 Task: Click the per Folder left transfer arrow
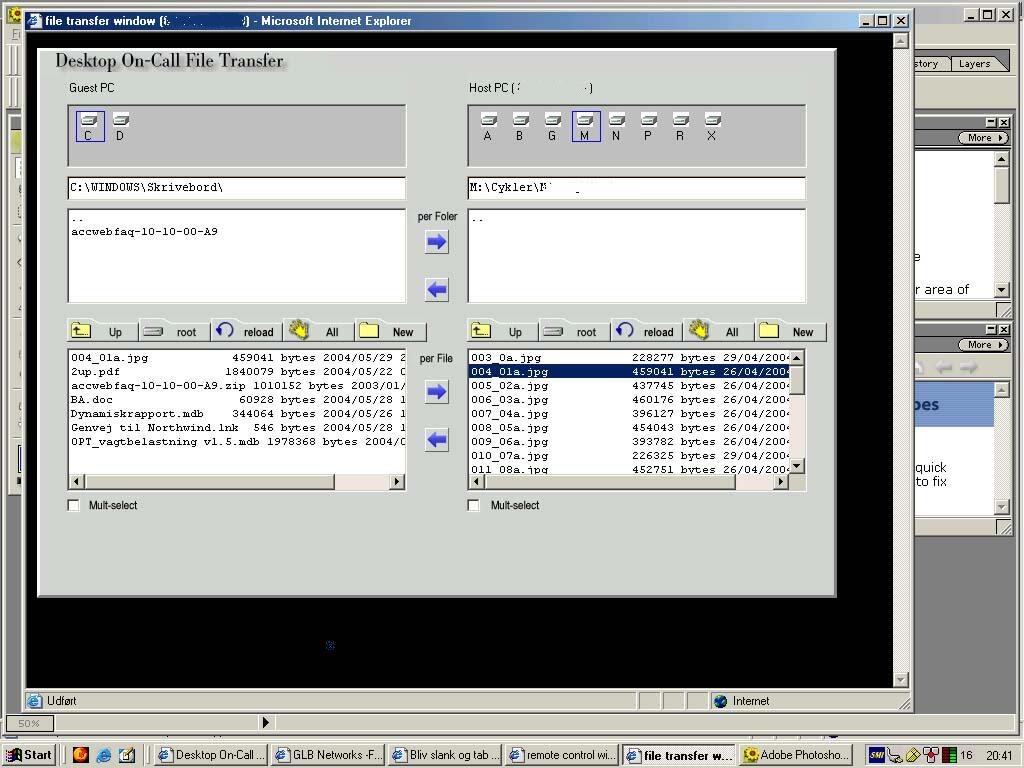click(436, 289)
